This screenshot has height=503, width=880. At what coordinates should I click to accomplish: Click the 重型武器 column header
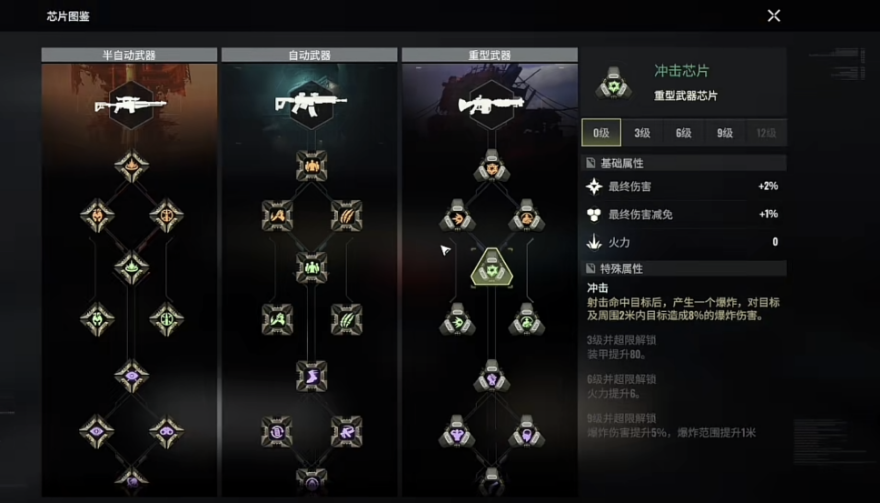pos(489,55)
